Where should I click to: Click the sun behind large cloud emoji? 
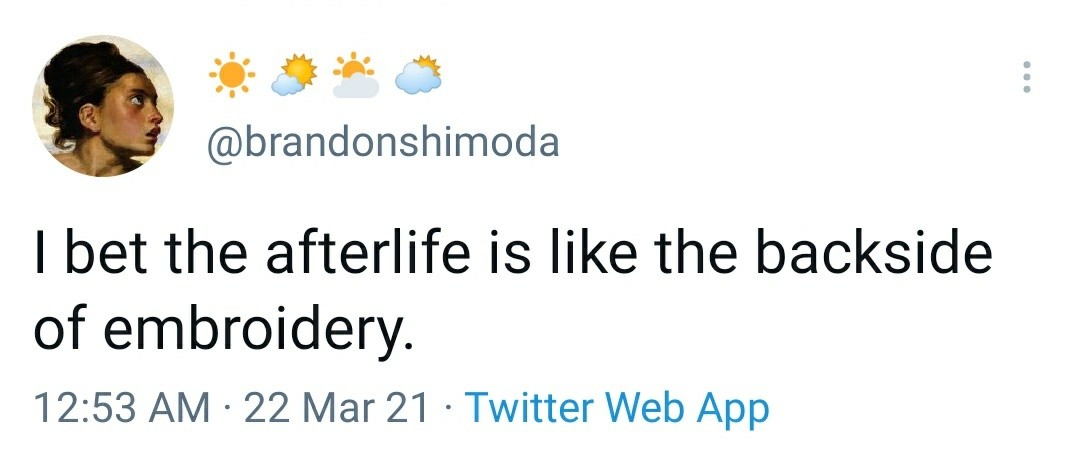click(355, 74)
